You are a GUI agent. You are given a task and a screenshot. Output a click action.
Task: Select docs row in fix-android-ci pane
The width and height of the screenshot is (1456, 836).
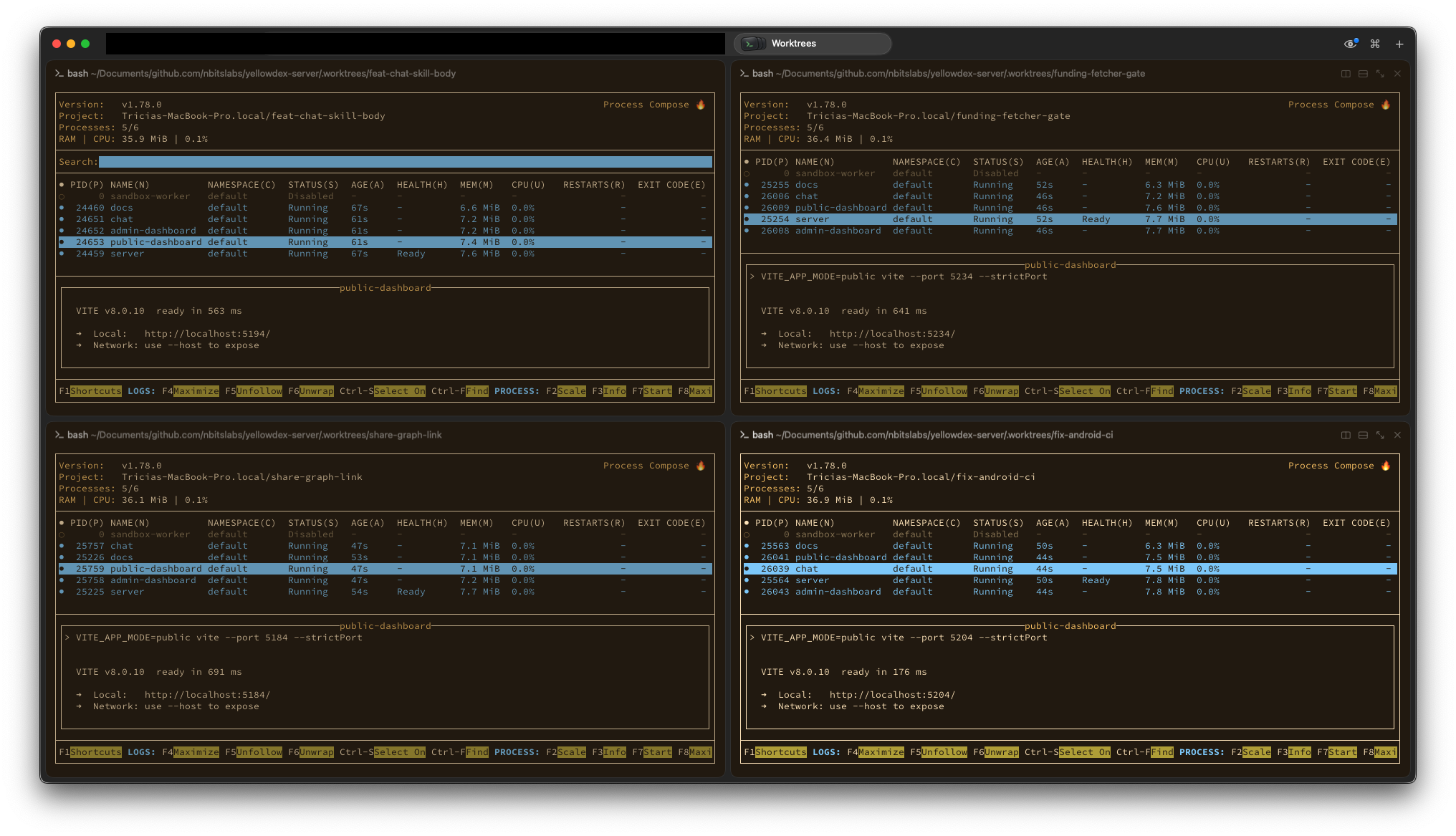click(x=1071, y=546)
